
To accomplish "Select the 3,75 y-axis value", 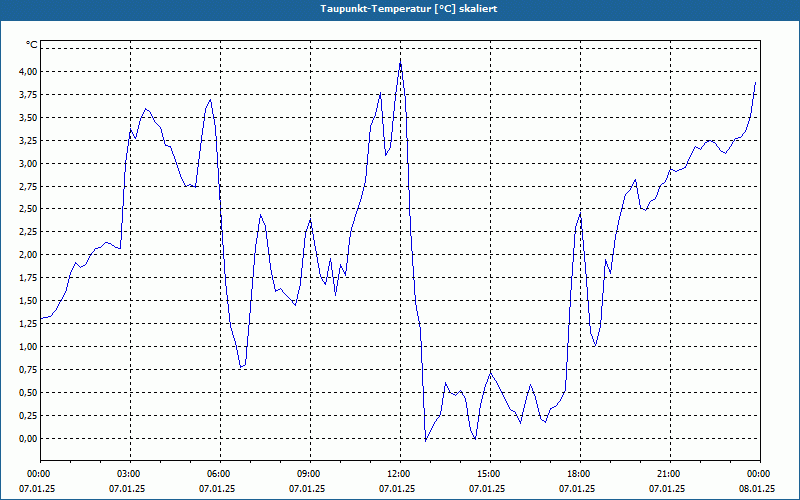I will [x=28, y=94].
